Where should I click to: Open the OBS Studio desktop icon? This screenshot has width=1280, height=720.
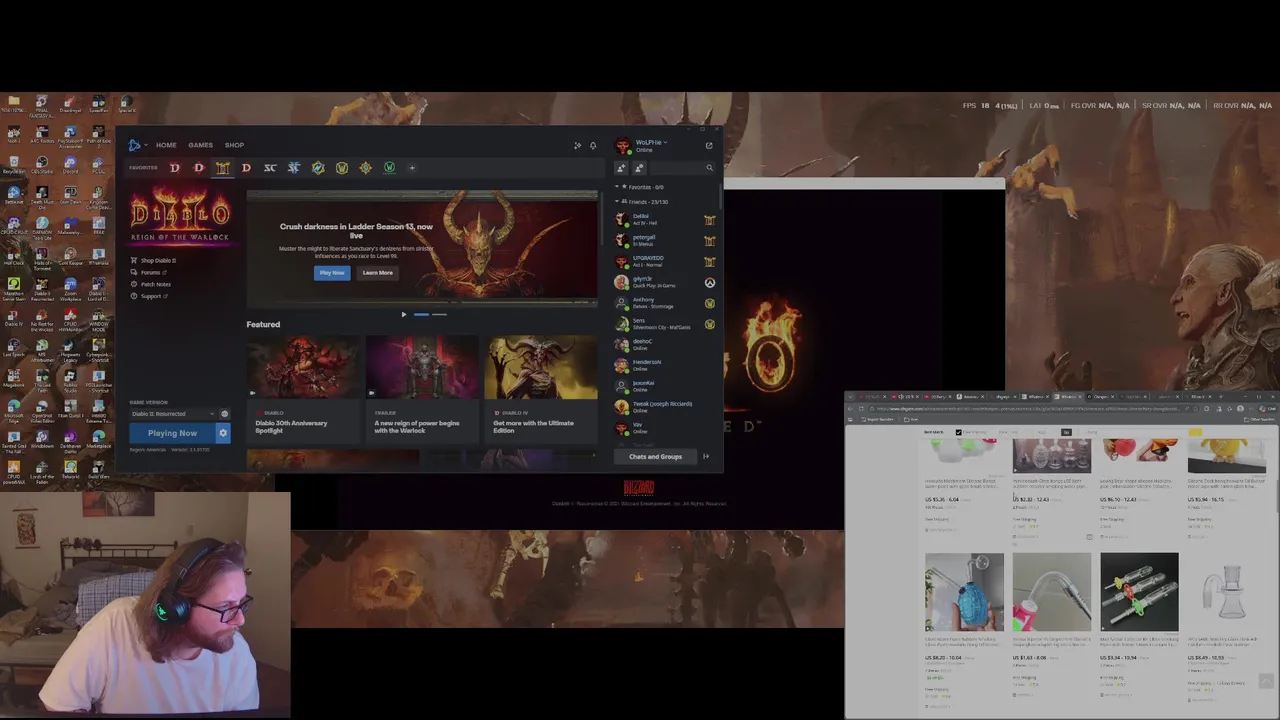click(x=42, y=166)
